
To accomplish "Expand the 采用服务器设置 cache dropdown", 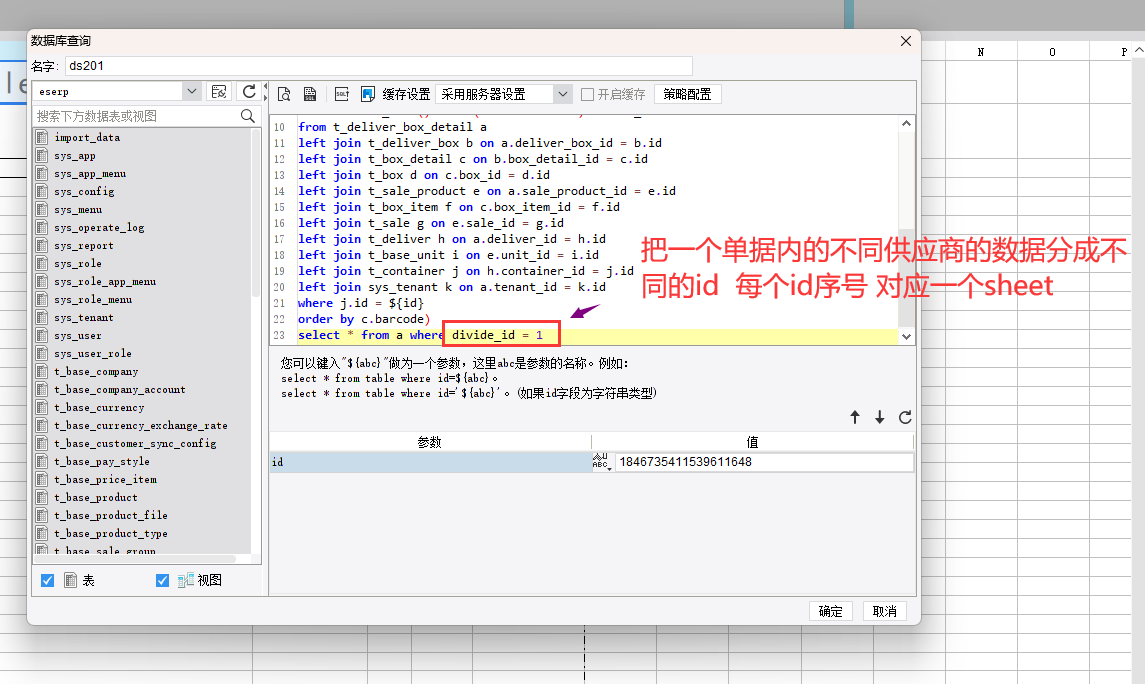I will tap(563, 94).
